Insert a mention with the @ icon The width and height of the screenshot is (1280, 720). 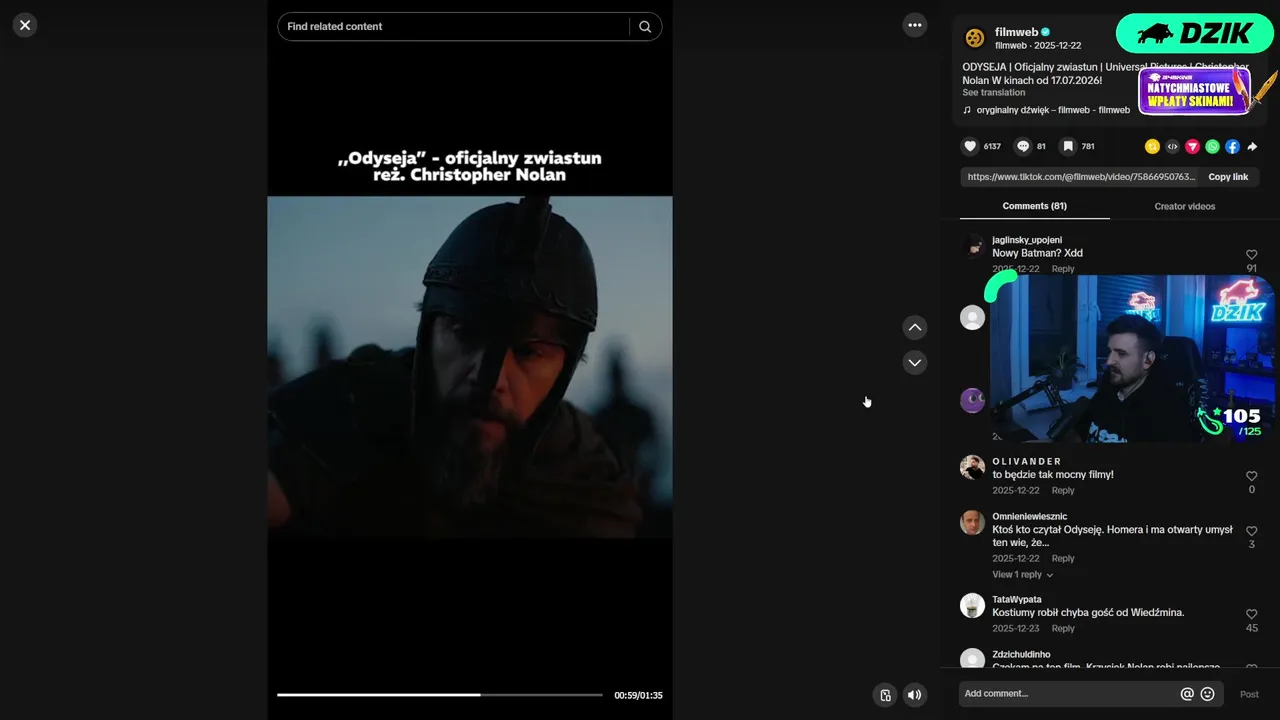pos(1187,694)
